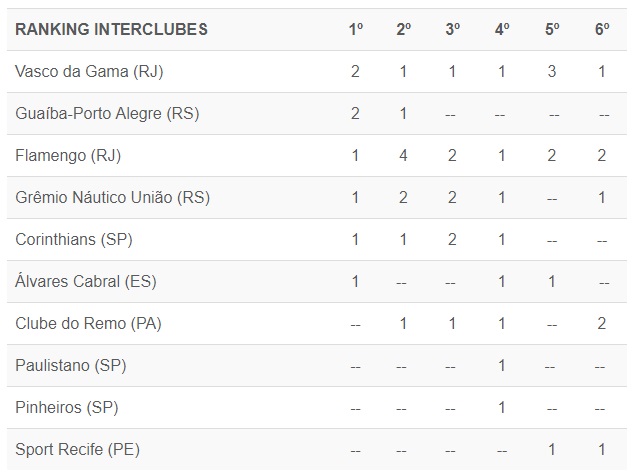Click the 2º column header
This screenshot has width=635, height=475.
point(404,29)
